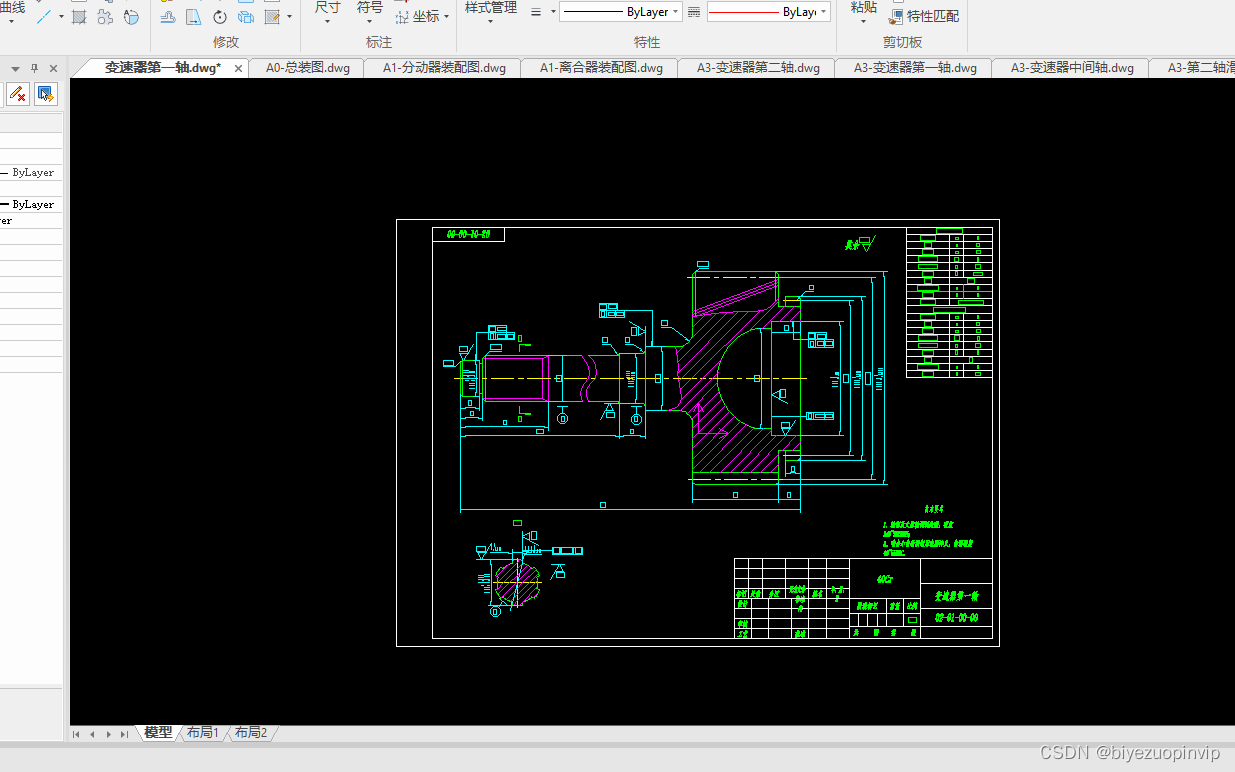The image size is (1235, 772).
Task: Switch to A3-变速器第一轴.dwg tab
Action: tap(915, 68)
